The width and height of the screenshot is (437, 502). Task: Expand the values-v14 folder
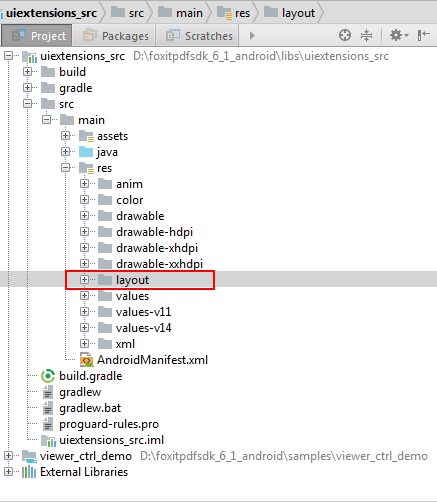85,328
